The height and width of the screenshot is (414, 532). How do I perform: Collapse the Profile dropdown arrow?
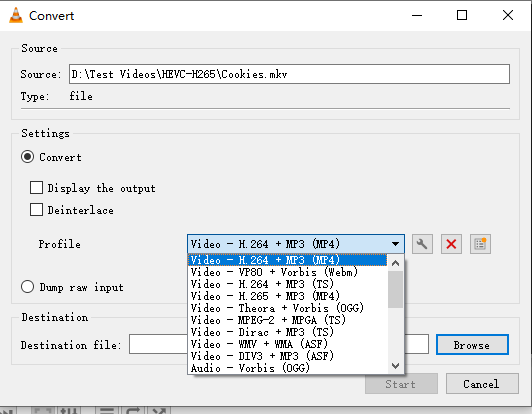[x=395, y=244]
